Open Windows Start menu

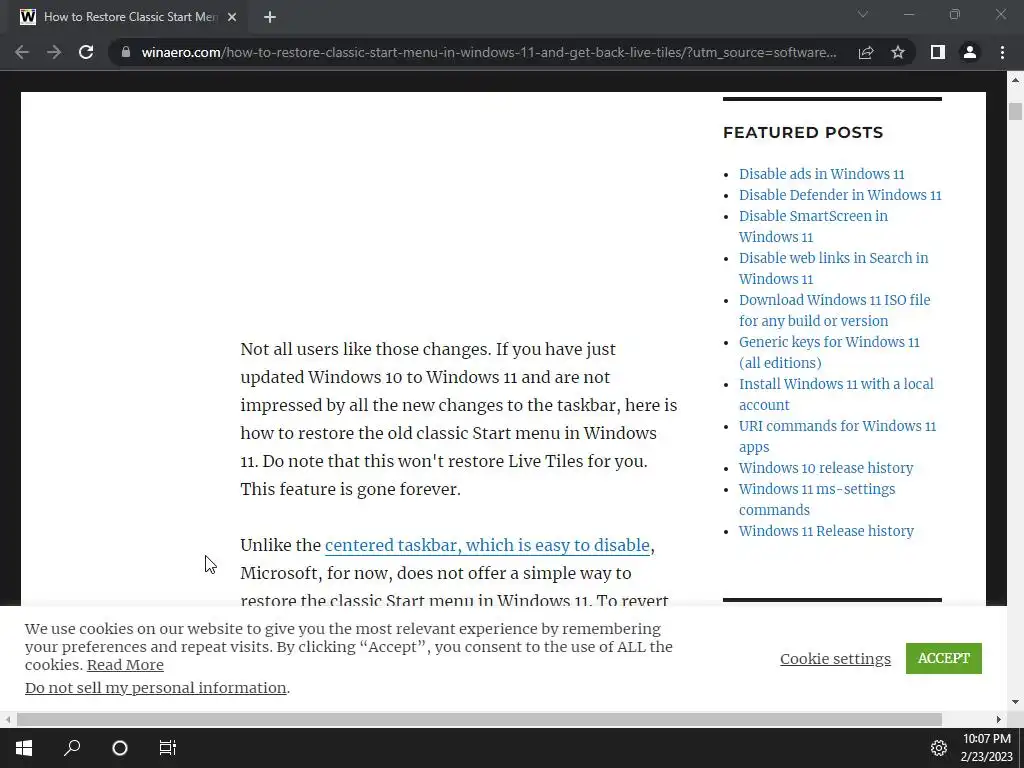click(24, 748)
